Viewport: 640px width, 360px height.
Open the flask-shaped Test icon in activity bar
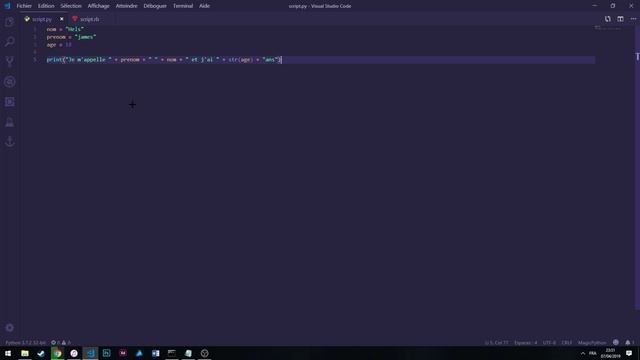(9, 122)
